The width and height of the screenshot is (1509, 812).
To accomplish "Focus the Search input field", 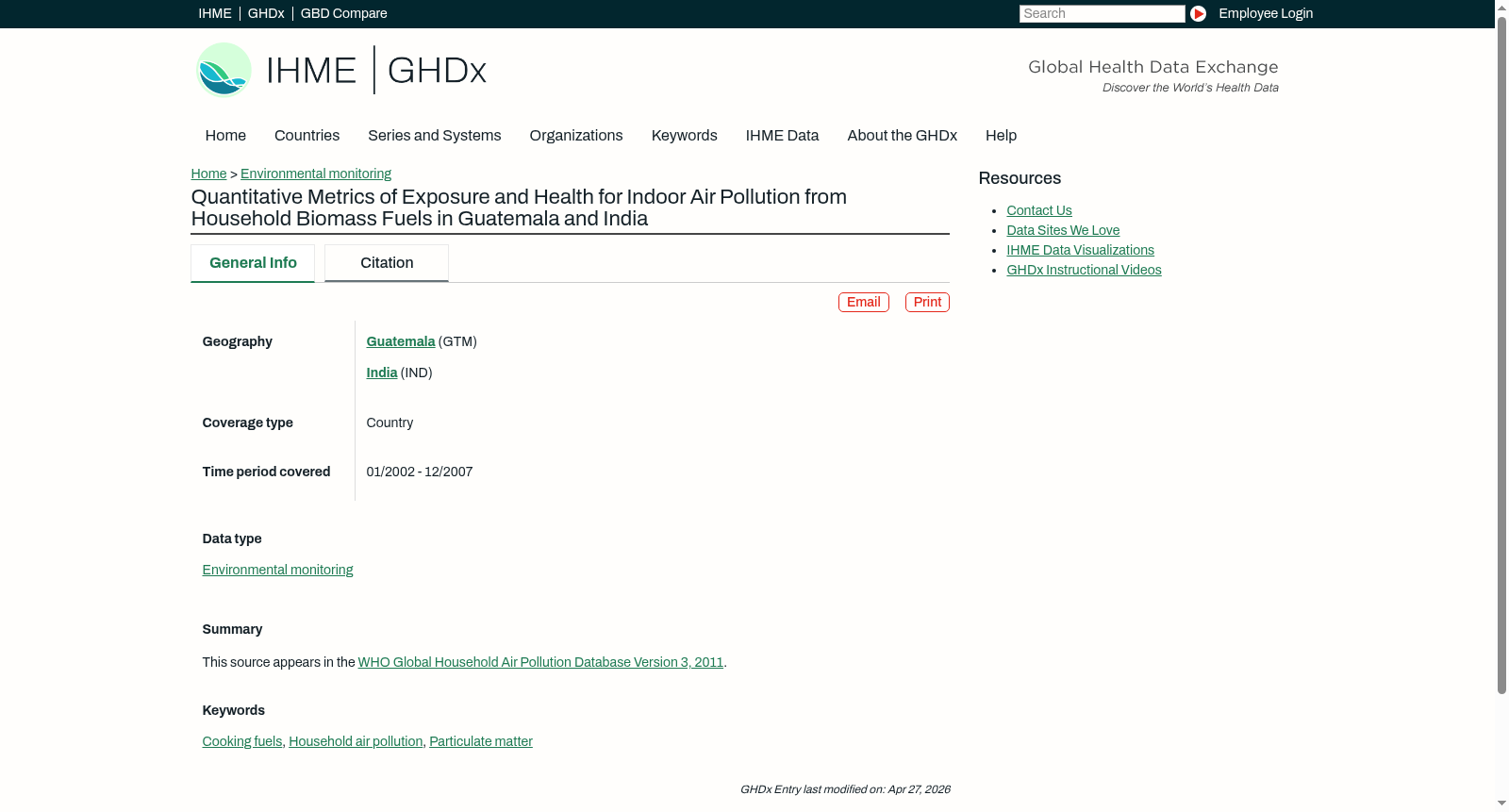I will tap(1102, 13).
